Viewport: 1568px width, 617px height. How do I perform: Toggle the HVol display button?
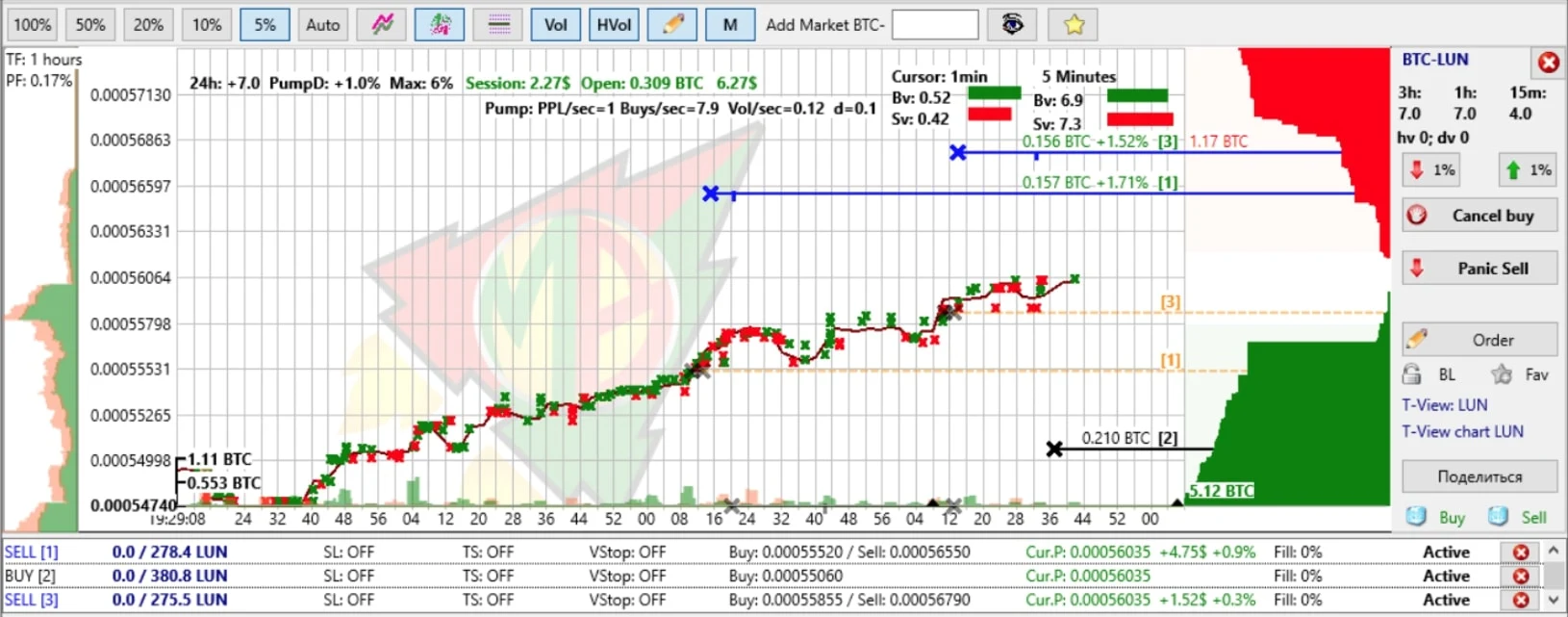click(x=614, y=25)
